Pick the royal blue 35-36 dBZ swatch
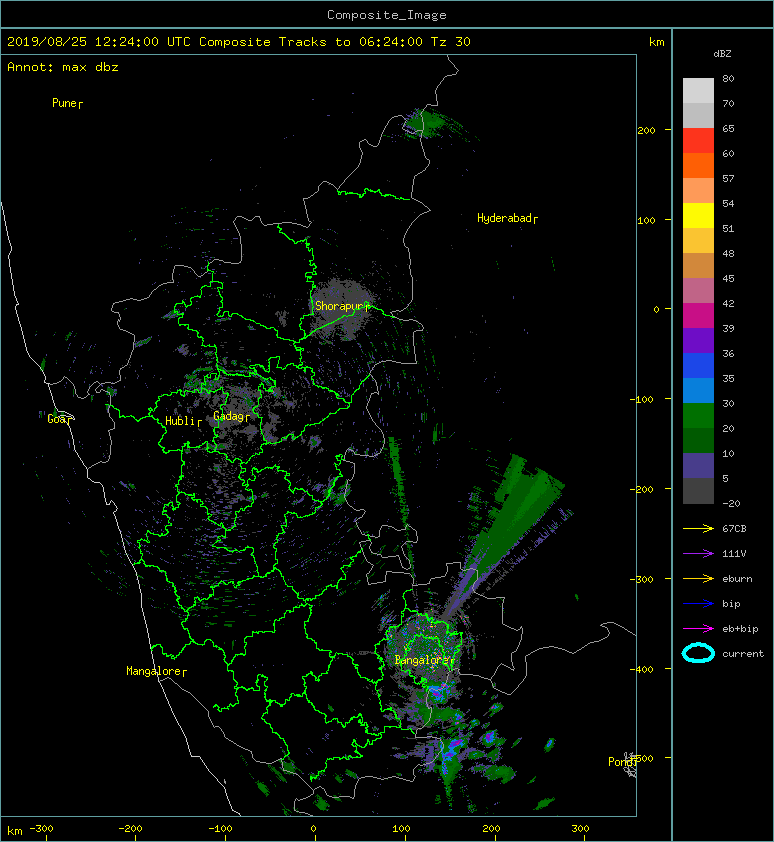The image size is (774, 842). point(698,366)
